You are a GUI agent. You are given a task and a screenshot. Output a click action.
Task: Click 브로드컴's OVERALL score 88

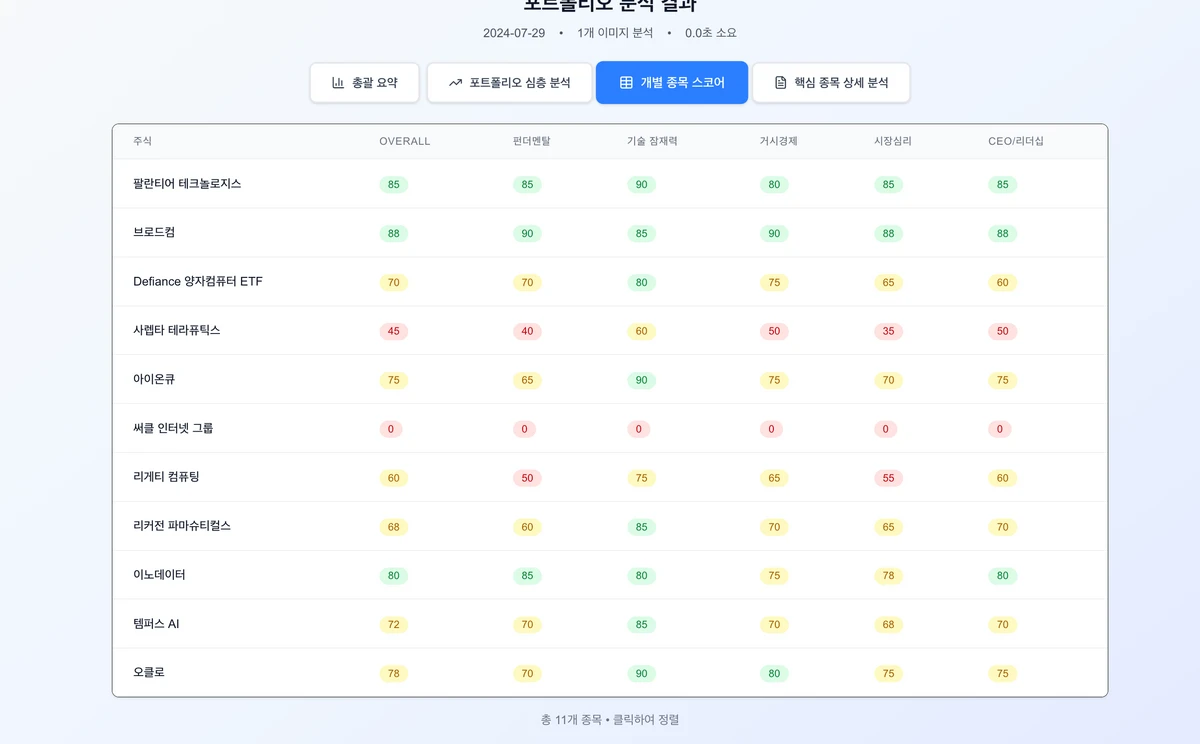tap(393, 234)
